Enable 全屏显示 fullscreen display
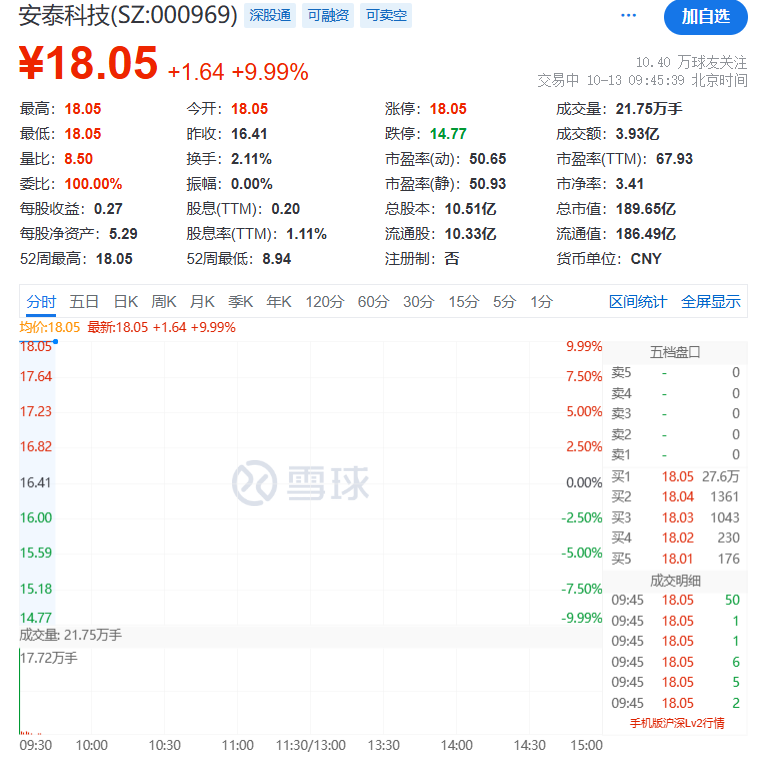Viewport: 770px width, 759px height. pyautogui.click(x=711, y=301)
